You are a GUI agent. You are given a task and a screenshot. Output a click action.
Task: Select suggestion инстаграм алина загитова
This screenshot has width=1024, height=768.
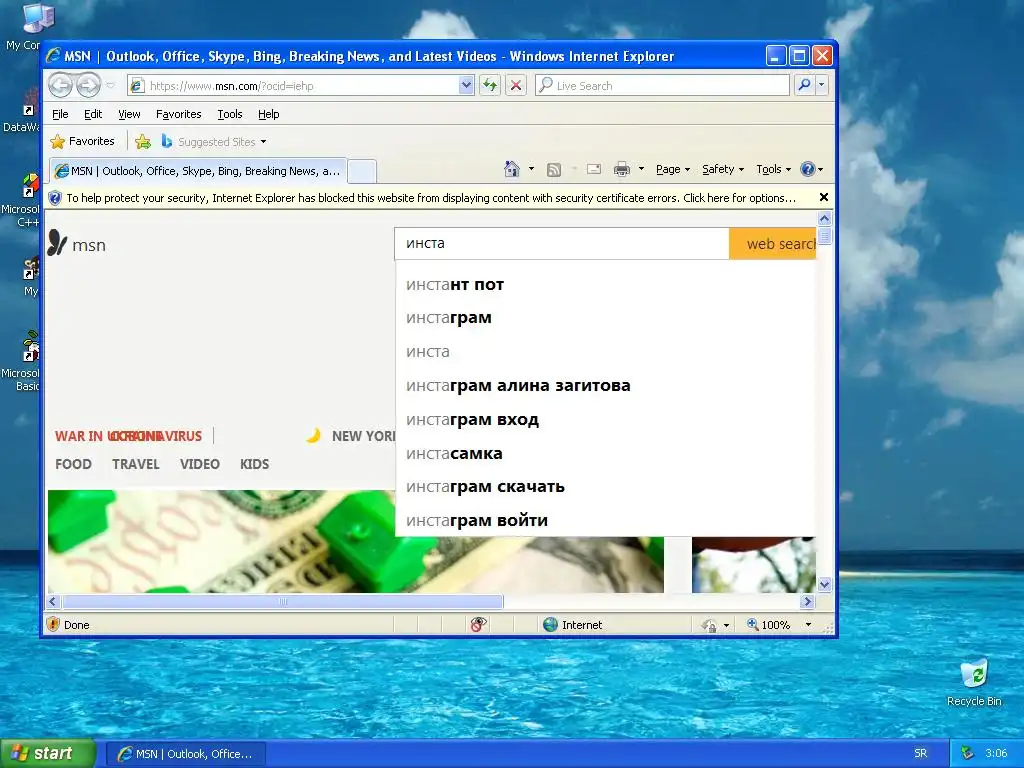click(x=605, y=386)
